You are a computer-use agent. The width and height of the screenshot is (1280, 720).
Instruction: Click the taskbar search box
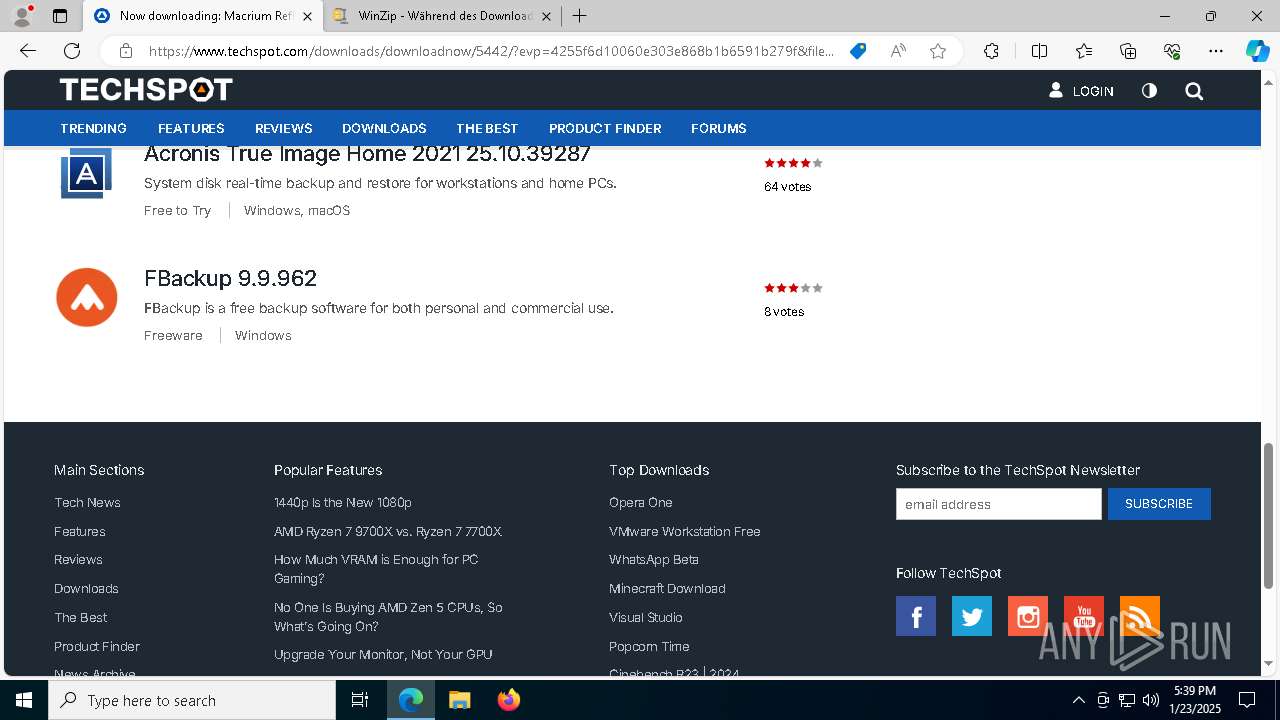point(192,700)
